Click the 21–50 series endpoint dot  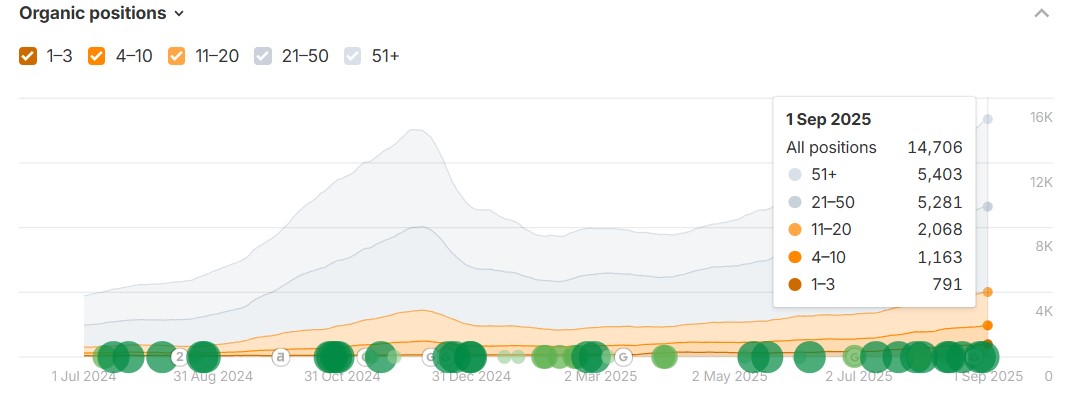pyautogui.click(x=988, y=207)
